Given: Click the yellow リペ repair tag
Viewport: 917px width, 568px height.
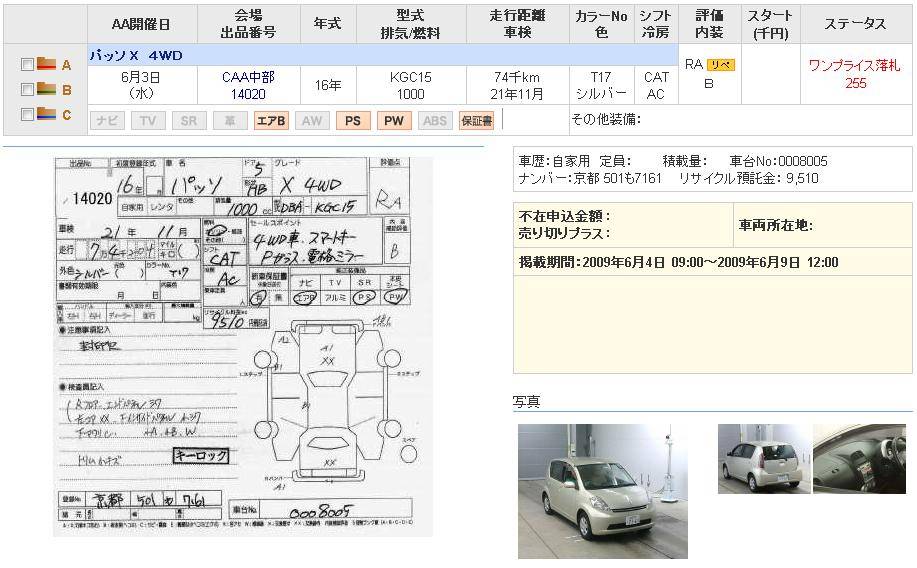Looking at the screenshot, I should [x=720, y=65].
